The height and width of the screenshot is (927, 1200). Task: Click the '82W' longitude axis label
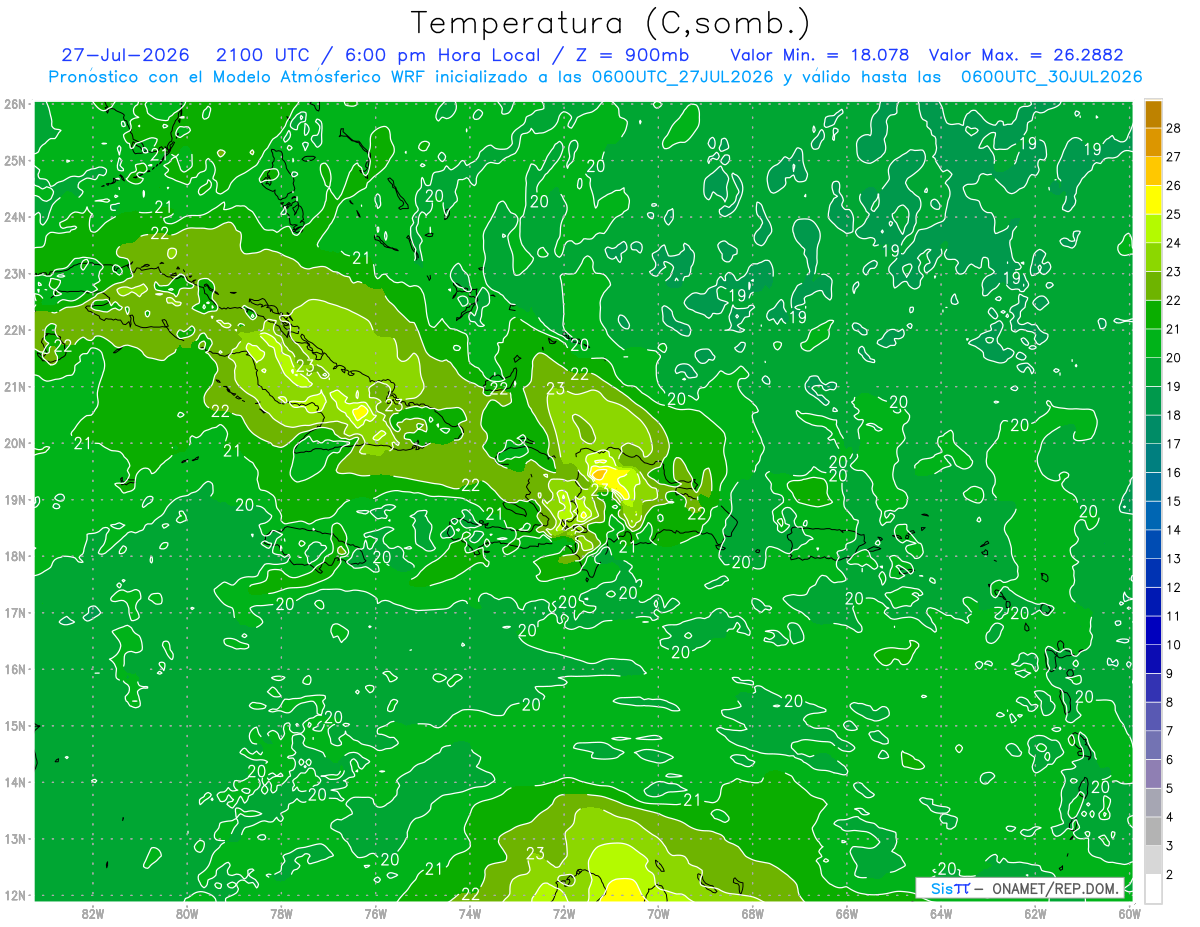93,913
